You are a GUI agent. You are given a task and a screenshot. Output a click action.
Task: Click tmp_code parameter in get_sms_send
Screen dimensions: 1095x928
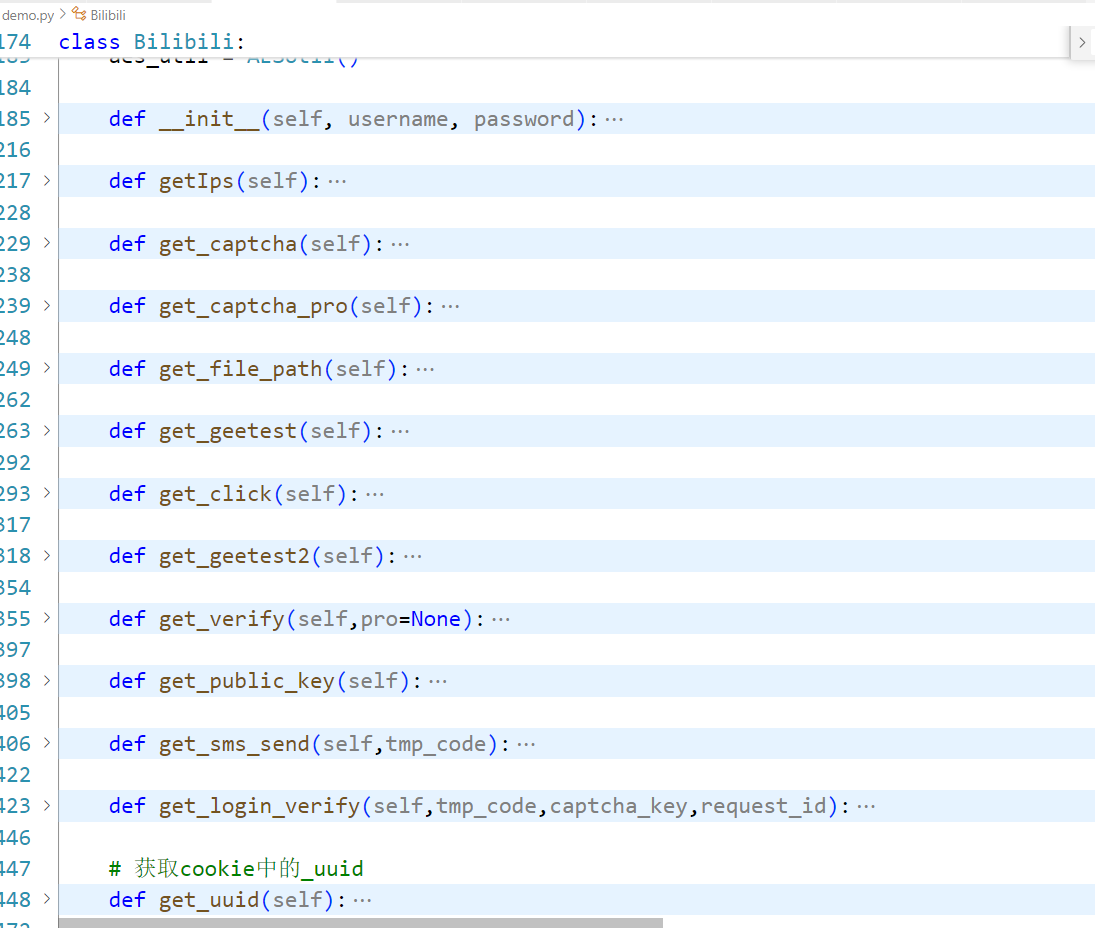[x=436, y=744]
